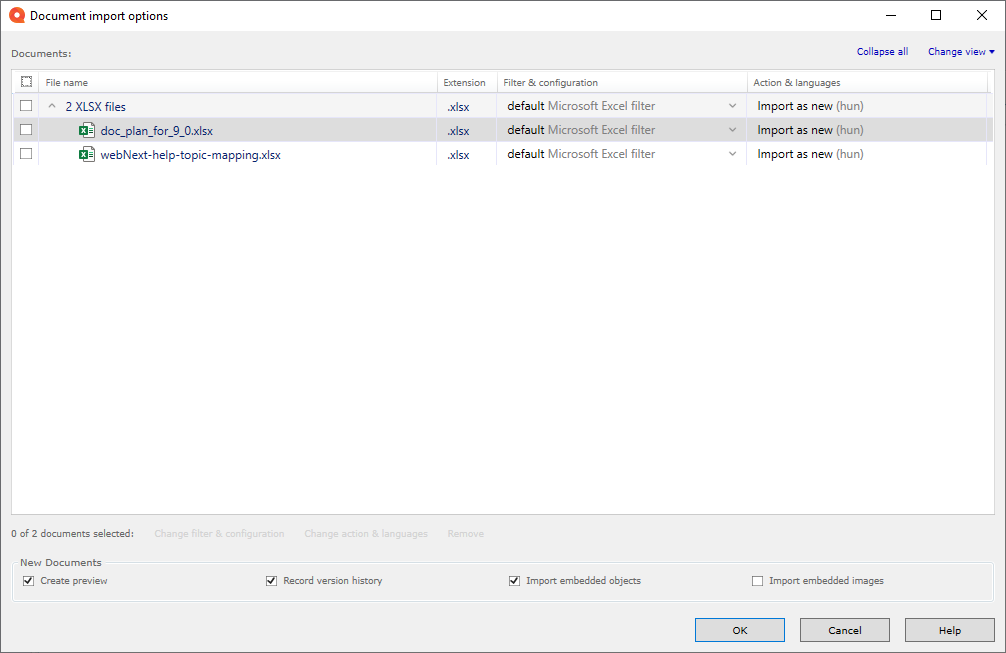Open the filter dropdown for doc_plan_for_9_0.xlsx
The width and height of the screenshot is (1006, 653).
[733, 129]
